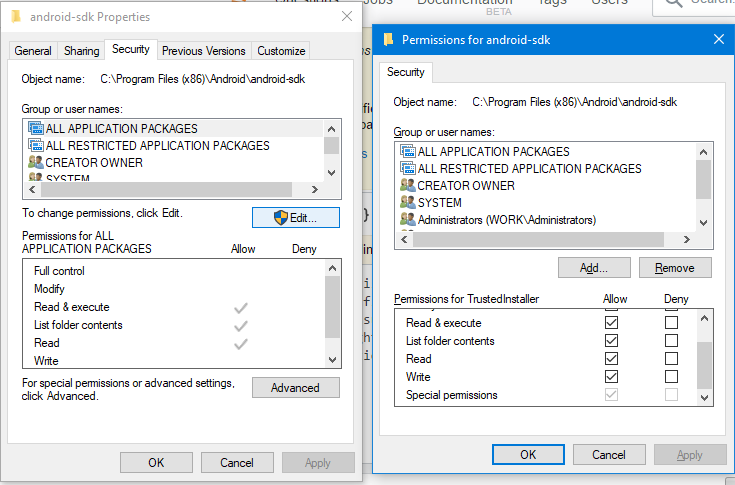The height and width of the screenshot is (485, 735).
Task: Check Deny for Write permission
Action: coord(671,377)
